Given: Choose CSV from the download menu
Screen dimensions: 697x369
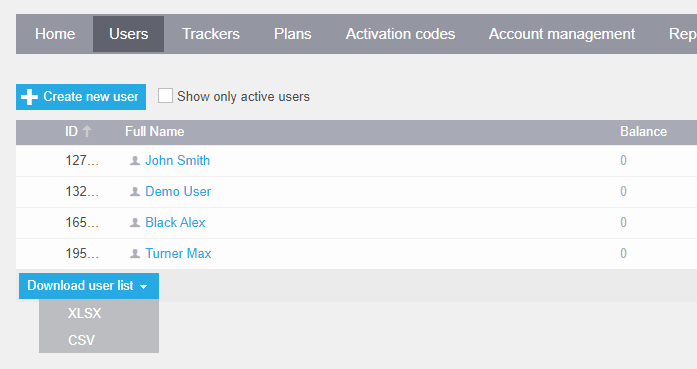Looking at the screenshot, I should 81,340.
